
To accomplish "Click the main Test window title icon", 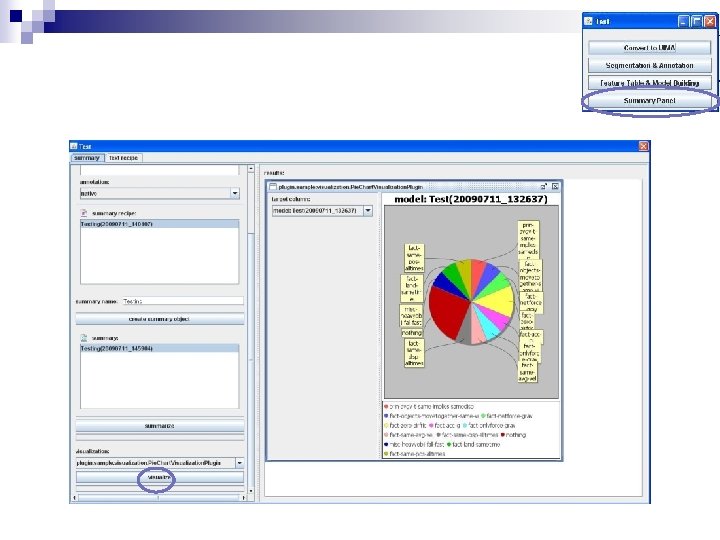I will point(73,146).
